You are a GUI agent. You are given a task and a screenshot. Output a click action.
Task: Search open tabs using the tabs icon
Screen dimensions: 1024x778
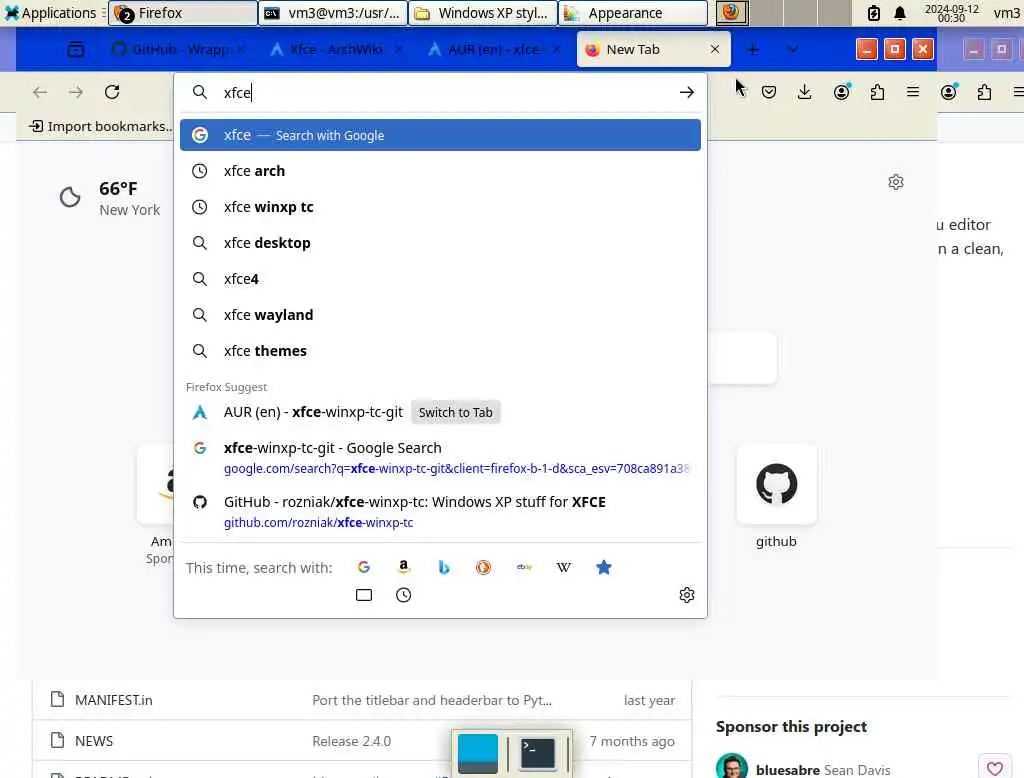click(364, 594)
